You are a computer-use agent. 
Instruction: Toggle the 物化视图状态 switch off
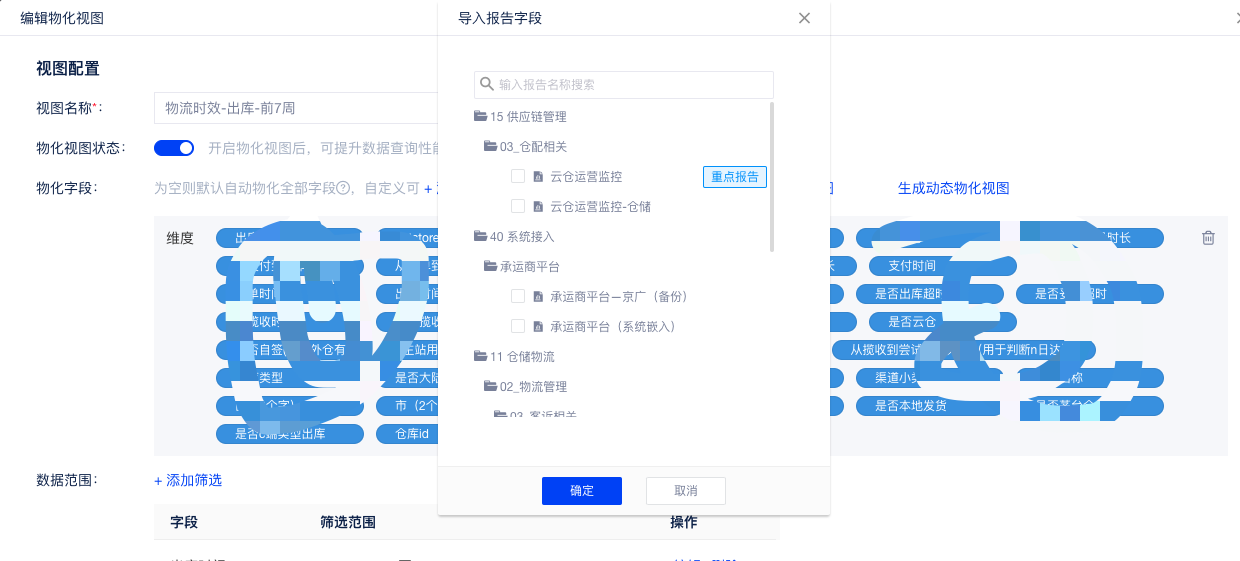(174, 148)
